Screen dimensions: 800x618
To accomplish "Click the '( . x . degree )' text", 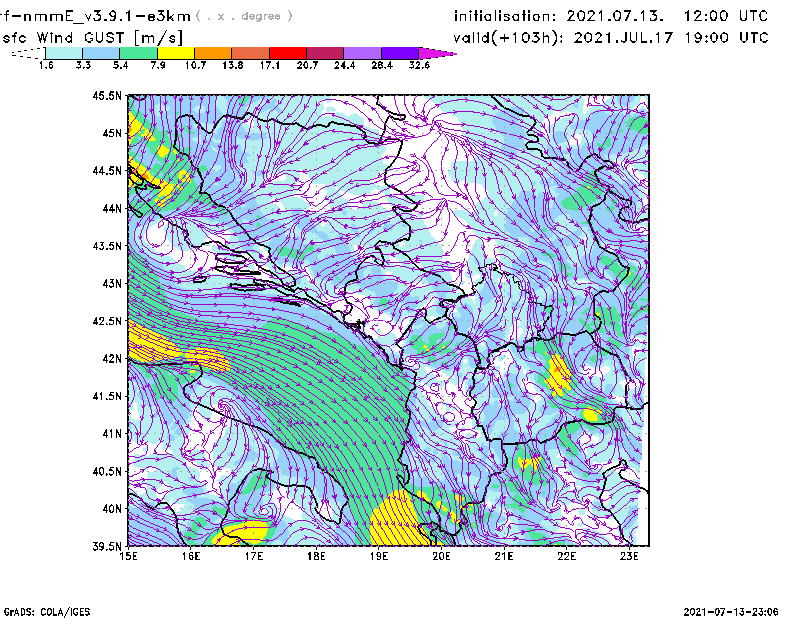I will click(x=244, y=16).
